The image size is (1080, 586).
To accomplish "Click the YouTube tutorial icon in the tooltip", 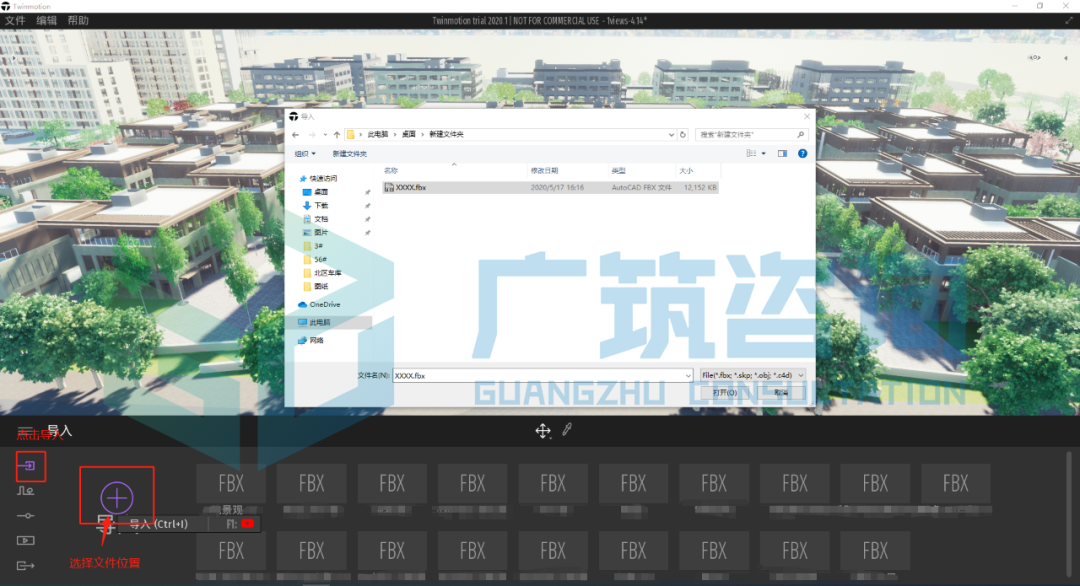I will click(x=247, y=524).
